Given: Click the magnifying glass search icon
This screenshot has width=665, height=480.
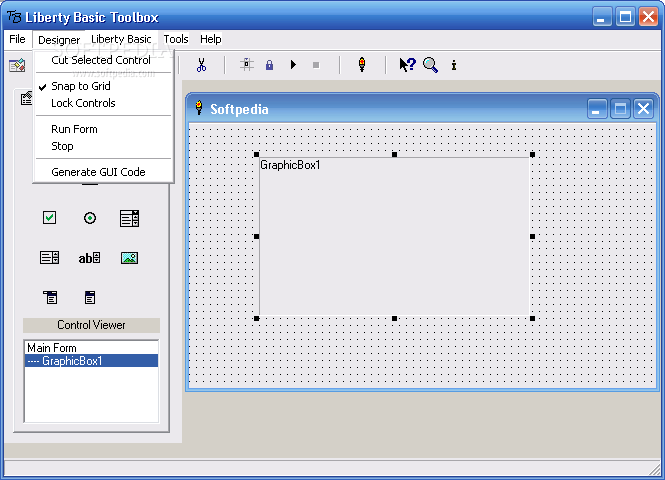Looking at the screenshot, I should pyautogui.click(x=430, y=65).
